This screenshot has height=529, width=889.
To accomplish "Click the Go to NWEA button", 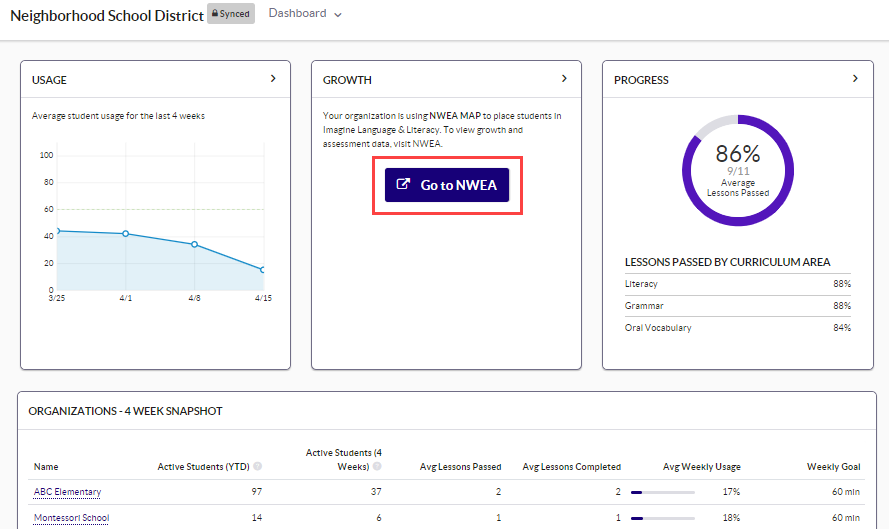I will tap(447, 185).
